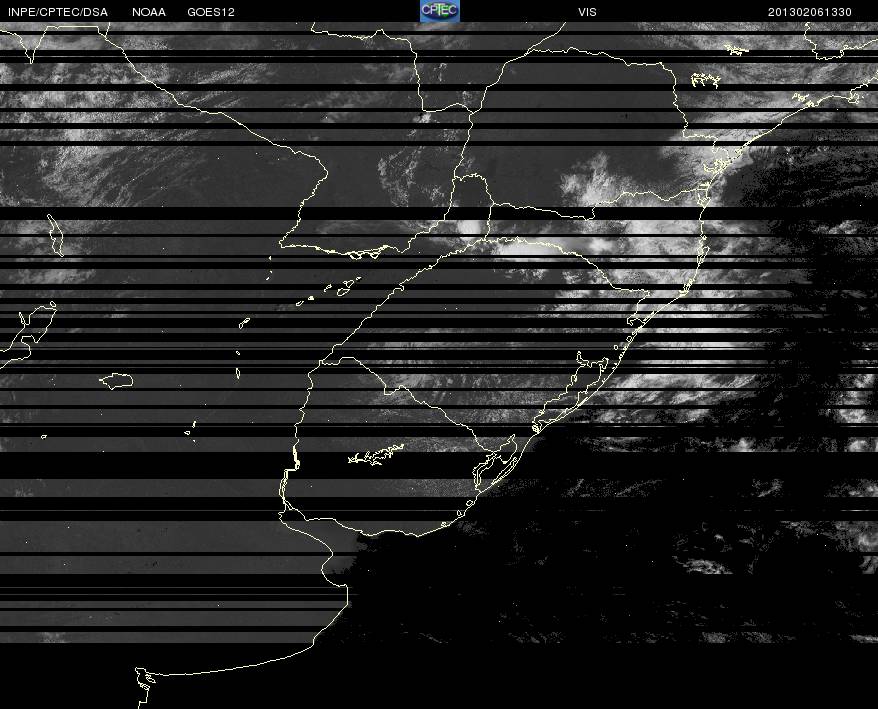This screenshot has width=878, height=709.
Task: Click the NOAA label
Action: point(149,12)
